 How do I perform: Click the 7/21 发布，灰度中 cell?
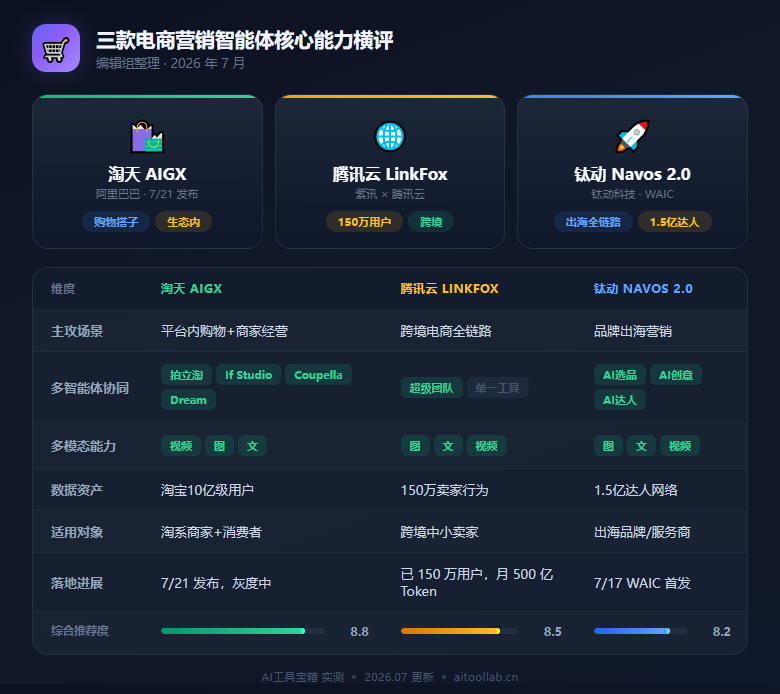tap(216, 583)
